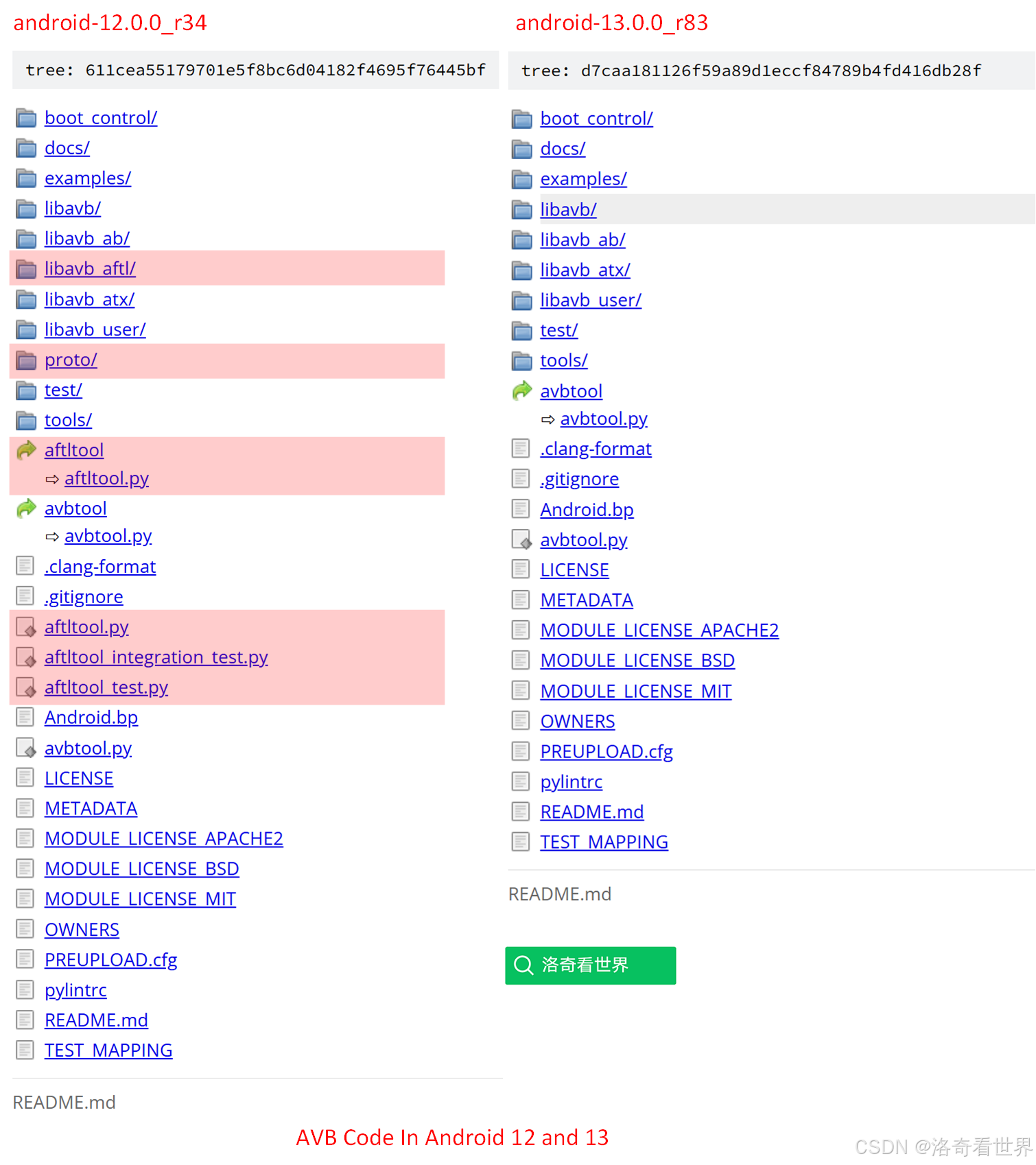1036x1165 pixels.
Task: Click file icon beside Android 13 .gitignore
Action: [x=521, y=478]
